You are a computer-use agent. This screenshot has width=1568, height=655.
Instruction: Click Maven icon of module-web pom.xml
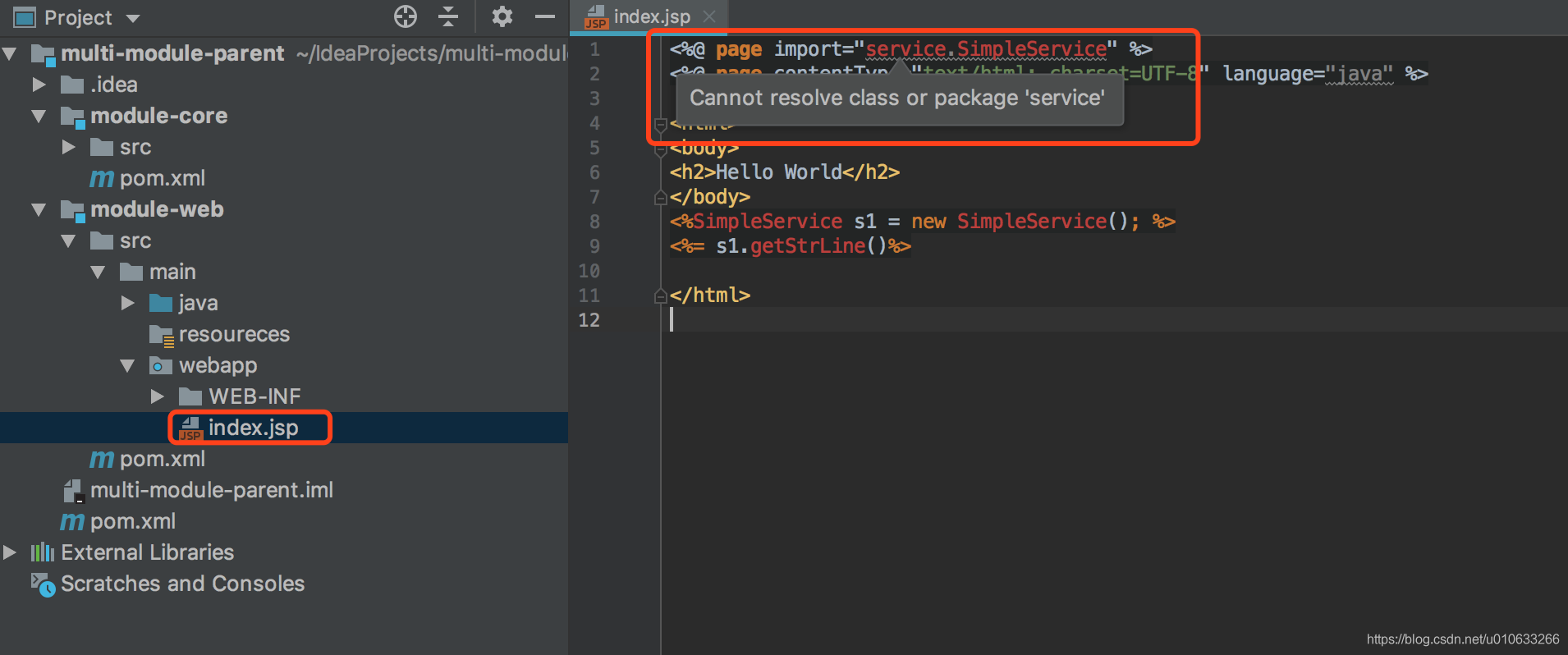click(102, 459)
